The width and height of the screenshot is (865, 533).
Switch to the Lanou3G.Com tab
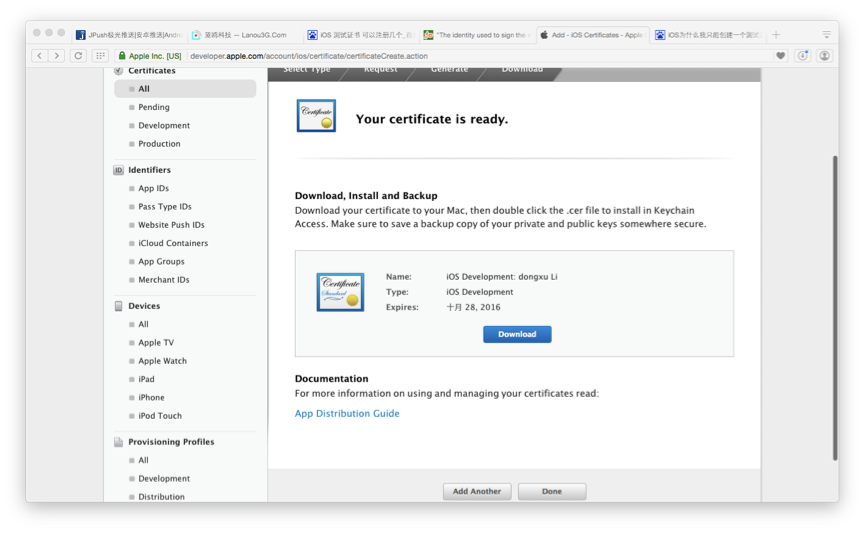point(245,35)
